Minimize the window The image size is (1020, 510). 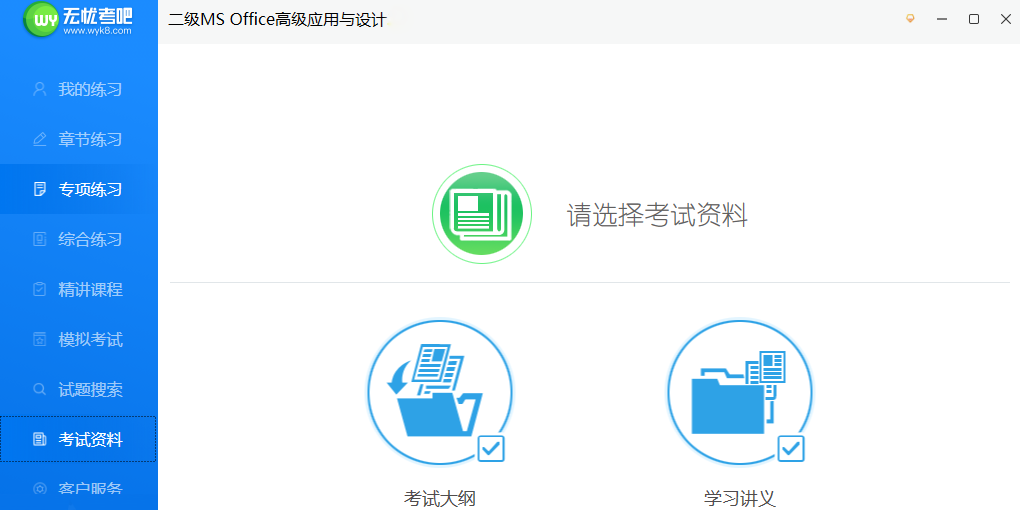click(x=941, y=19)
